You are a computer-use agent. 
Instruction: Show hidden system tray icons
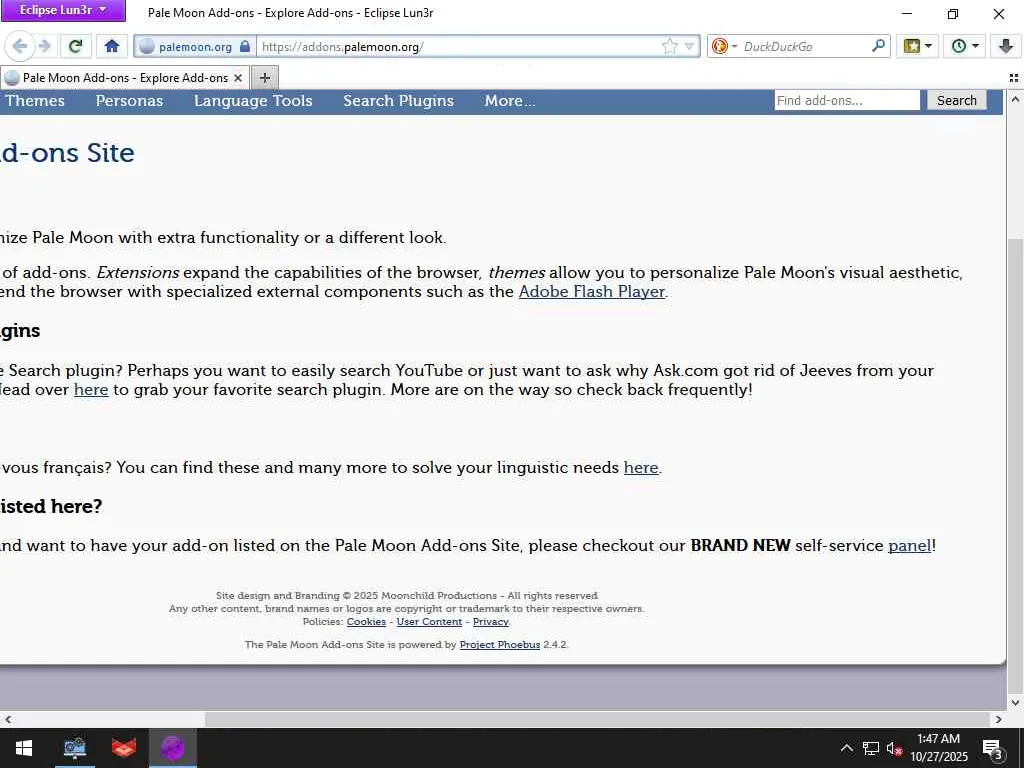tap(846, 748)
